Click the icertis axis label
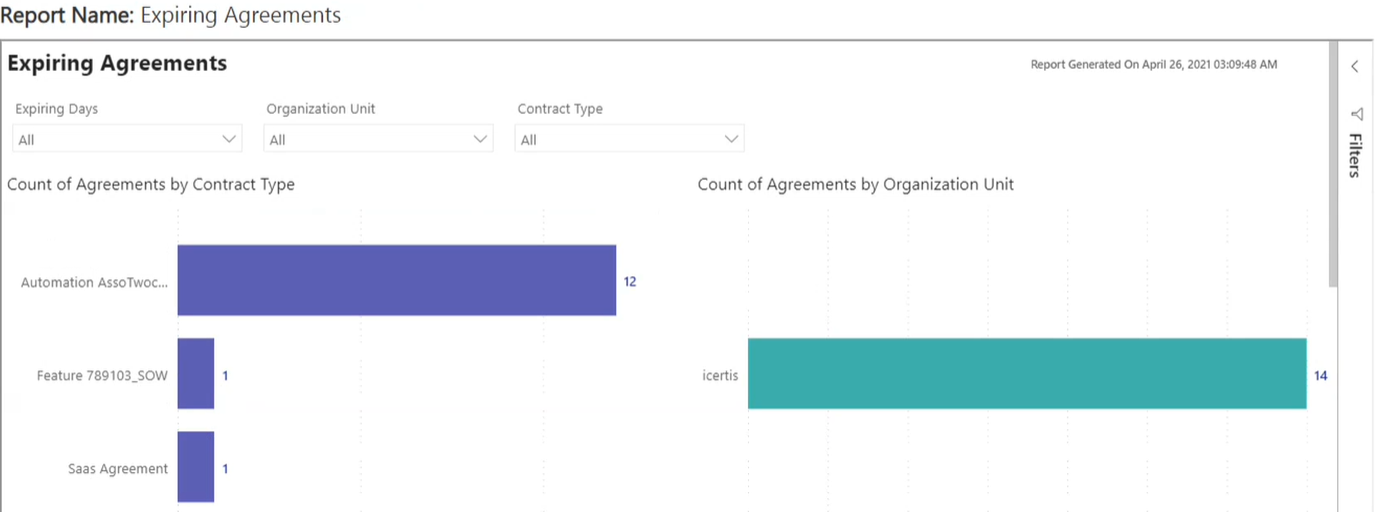 (x=720, y=375)
